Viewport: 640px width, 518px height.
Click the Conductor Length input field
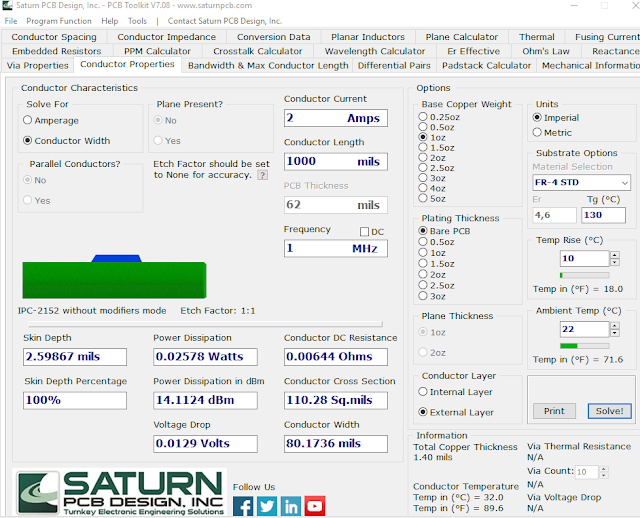[336, 161]
